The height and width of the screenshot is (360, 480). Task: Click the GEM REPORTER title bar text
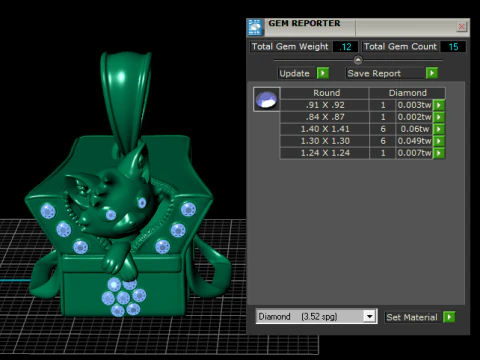coord(304,23)
